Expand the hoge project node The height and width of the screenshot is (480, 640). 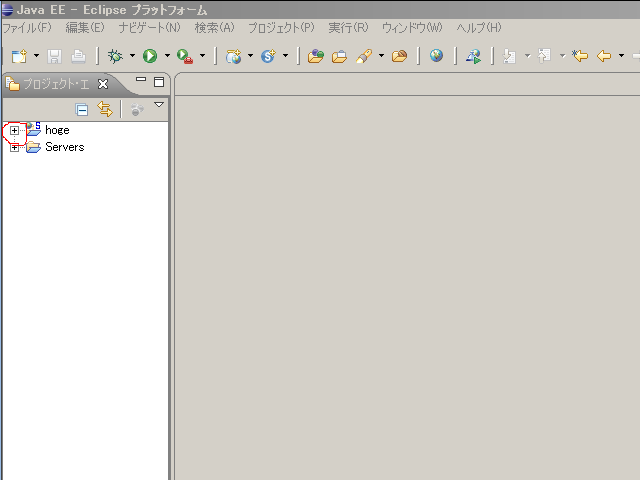point(14,131)
